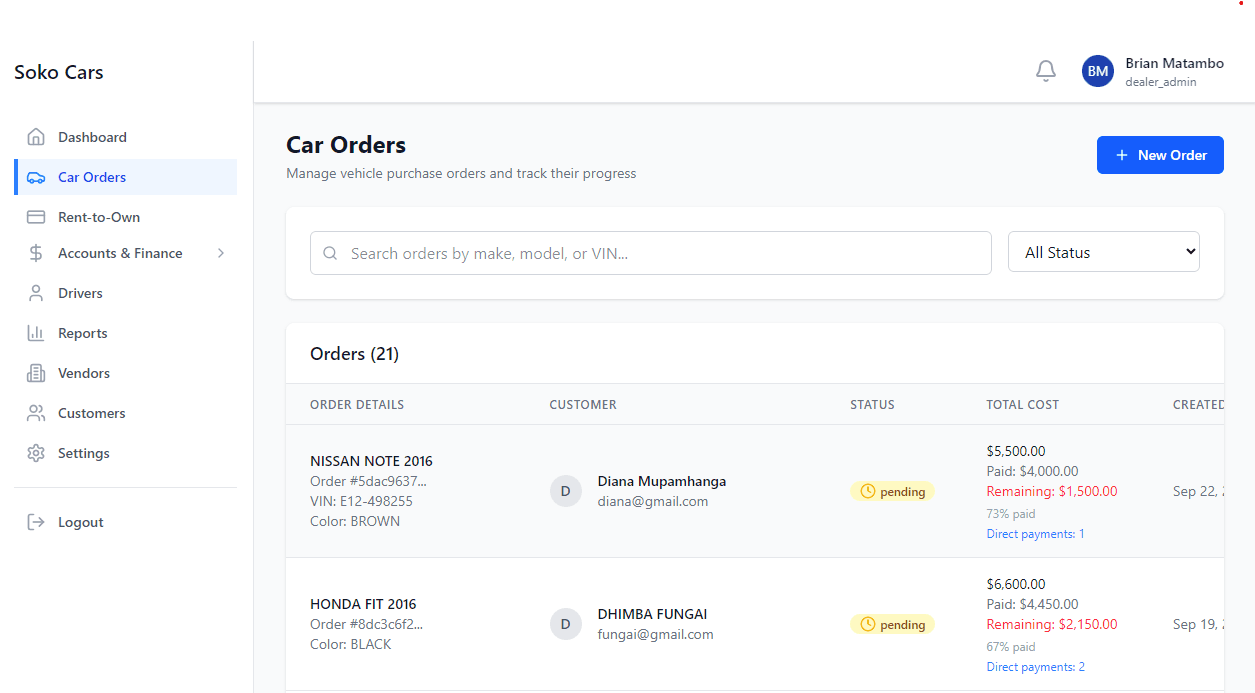Click the Rent-to-Own card icon
The width and height of the screenshot is (1255, 693).
(x=36, y=217)
